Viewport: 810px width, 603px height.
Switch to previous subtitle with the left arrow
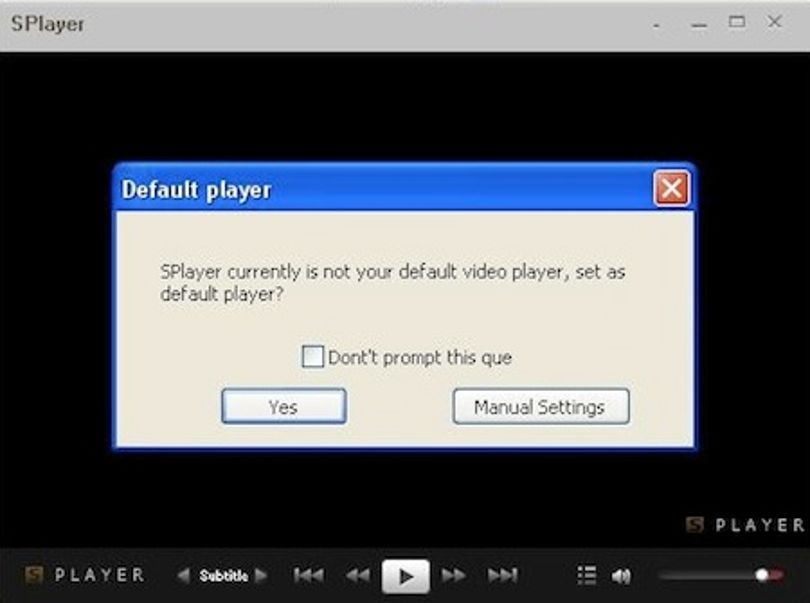point(183,575)
